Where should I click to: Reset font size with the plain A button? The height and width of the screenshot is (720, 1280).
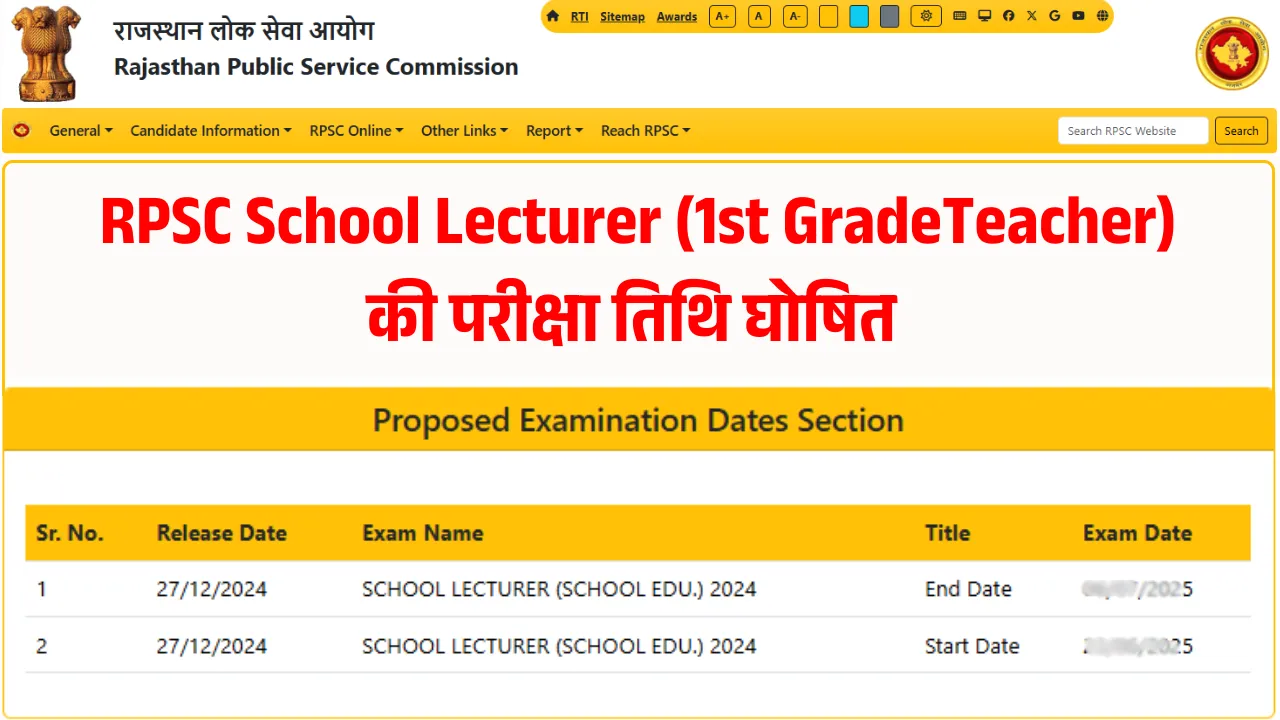pos(759,16)
